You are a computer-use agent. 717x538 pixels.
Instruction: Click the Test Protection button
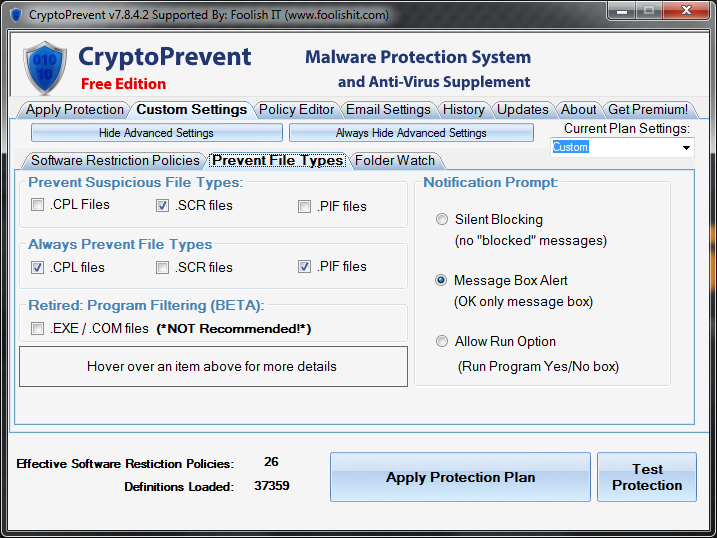click(647, 477)
